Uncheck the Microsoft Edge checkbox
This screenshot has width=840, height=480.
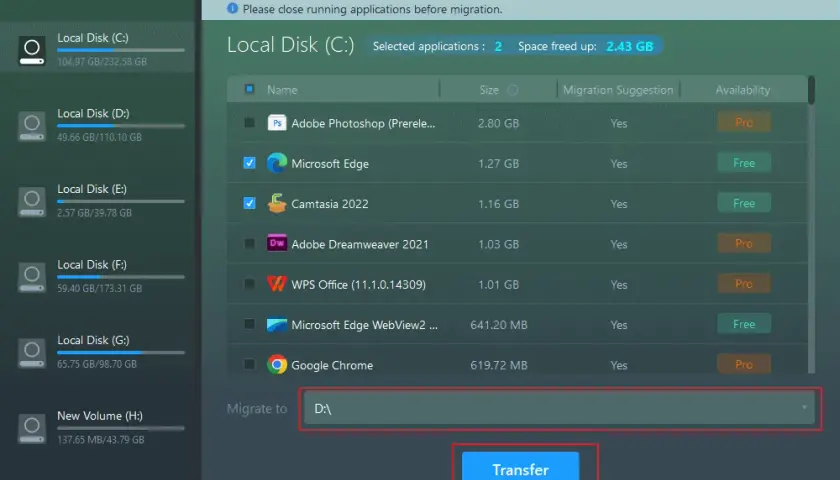click(249, 163)
